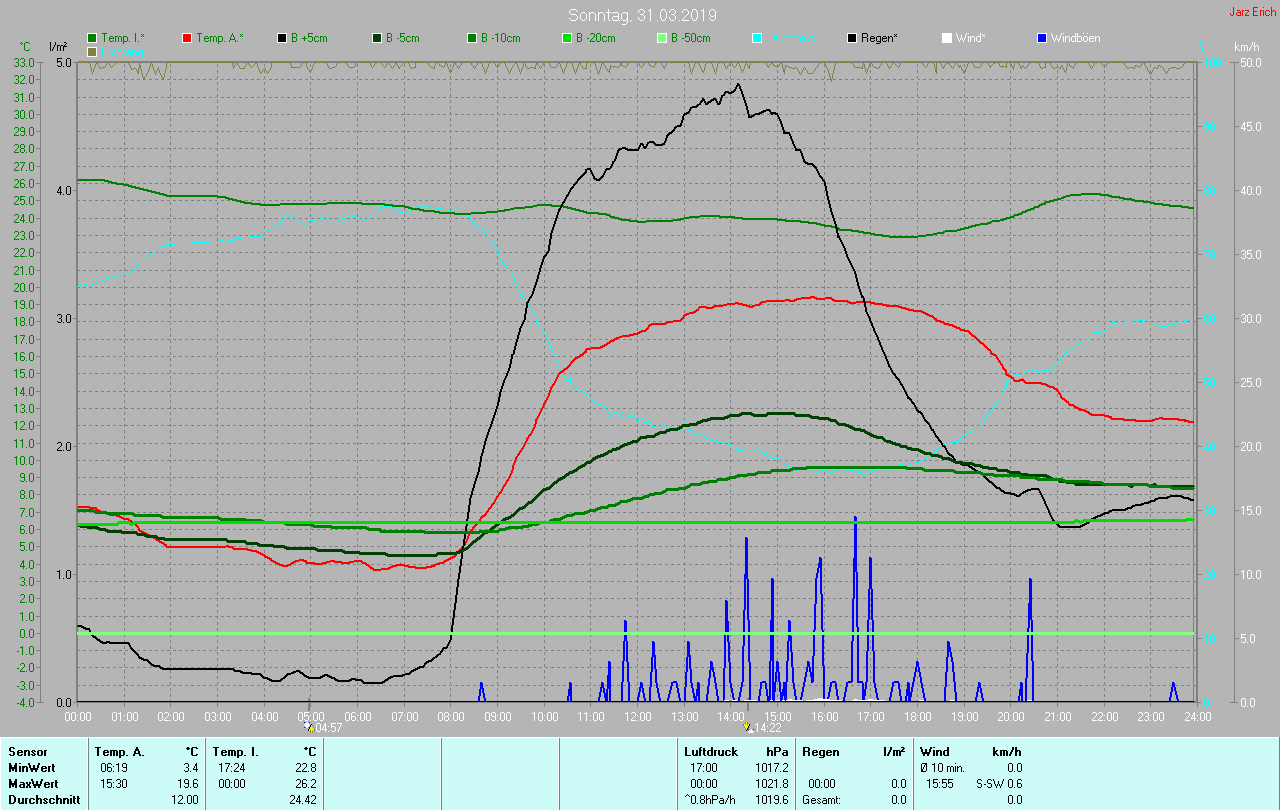This screenshot has width=1280, height=810.
Task: Click the '06:19' minimum time cell
Action: click(x=113, y=768)
